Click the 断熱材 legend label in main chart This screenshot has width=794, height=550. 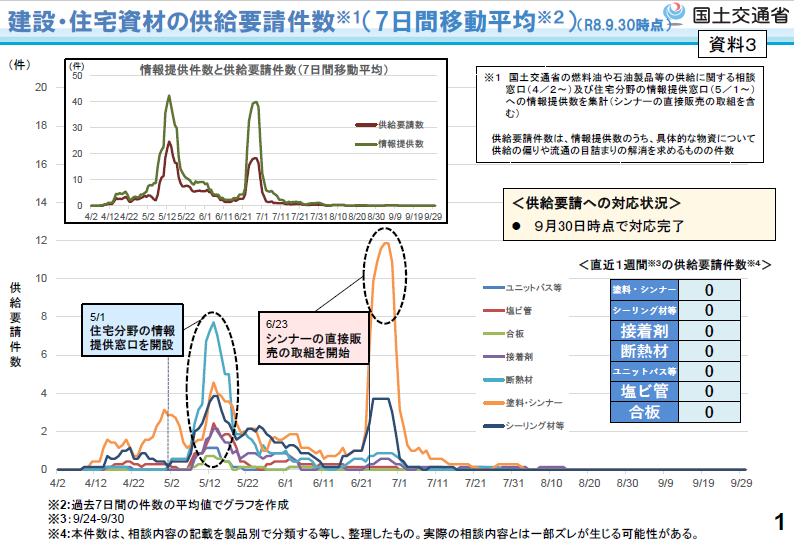click(x=519, y=380)
